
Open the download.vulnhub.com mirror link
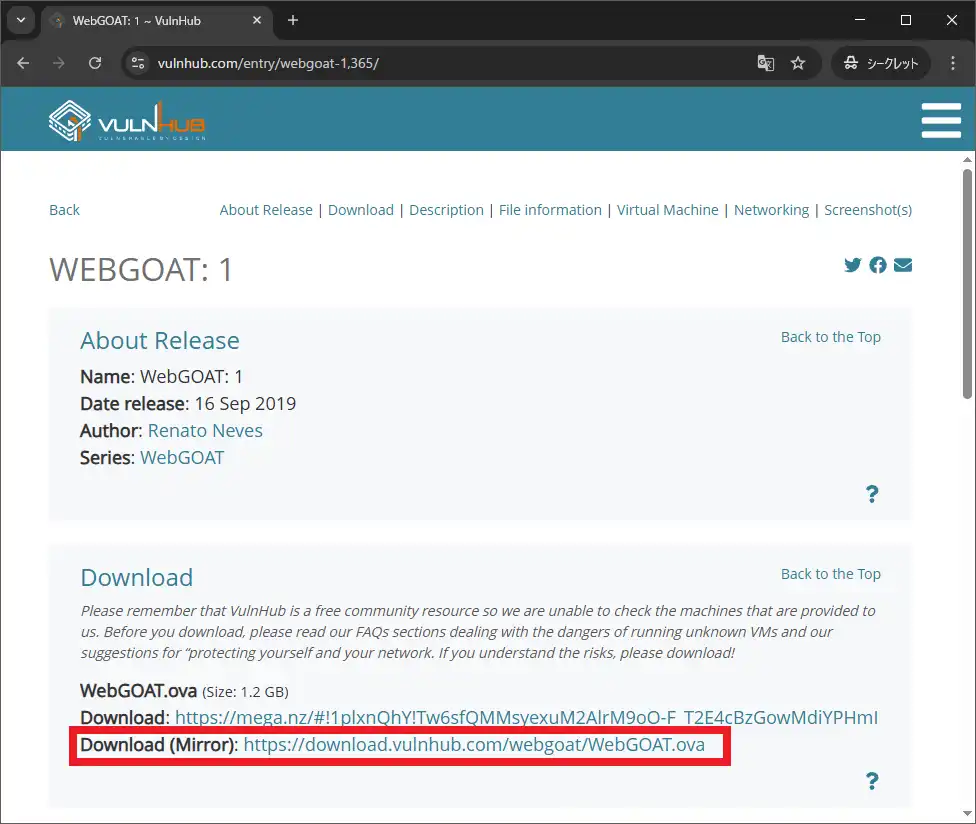[474, 745]
